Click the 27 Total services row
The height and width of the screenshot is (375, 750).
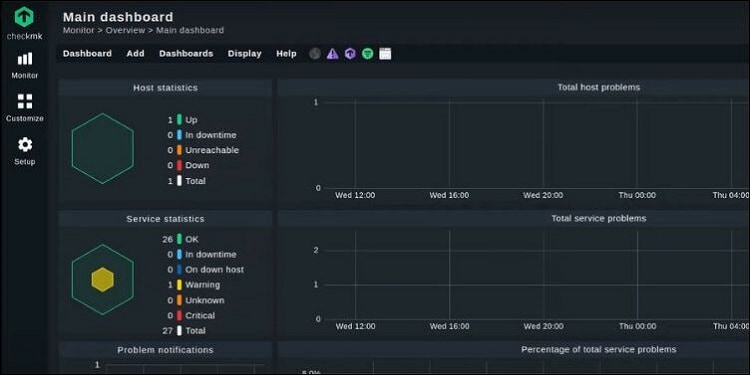[x=184, y=331]
